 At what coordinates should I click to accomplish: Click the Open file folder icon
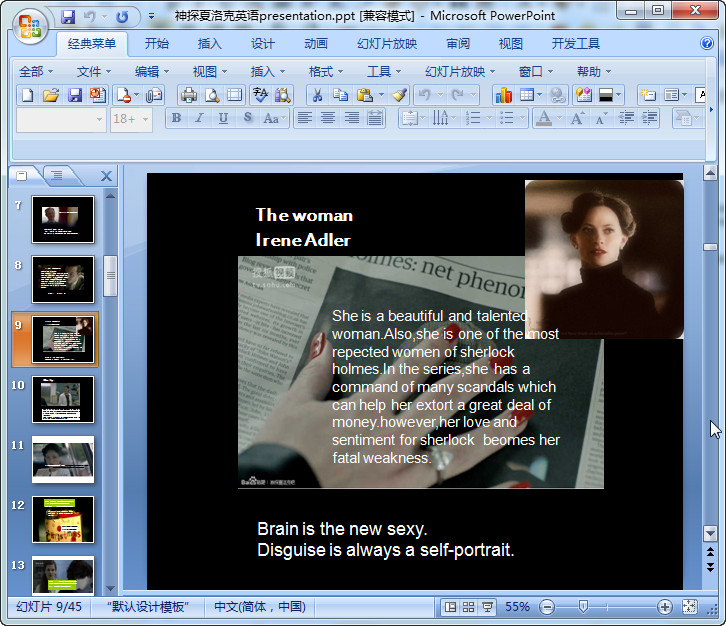(51, 95)
